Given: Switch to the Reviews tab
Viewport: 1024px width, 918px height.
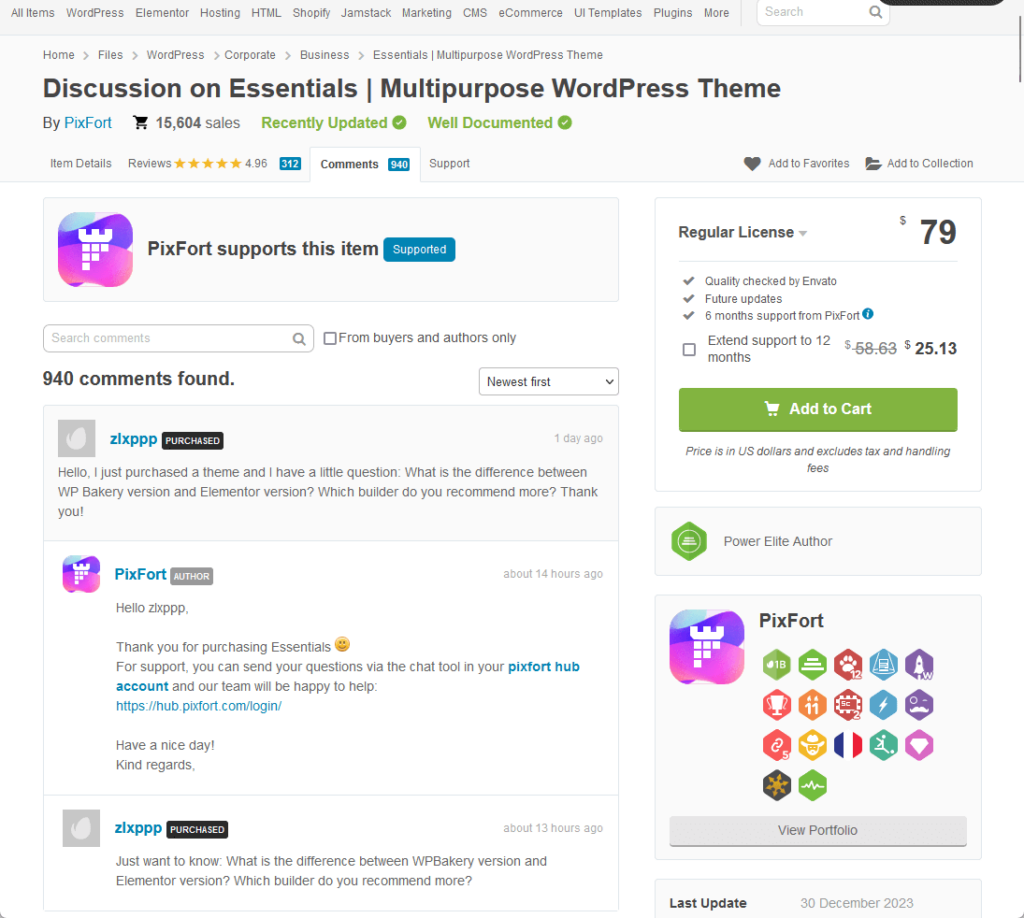Looking at the screenshot, I should click(214, 164).
